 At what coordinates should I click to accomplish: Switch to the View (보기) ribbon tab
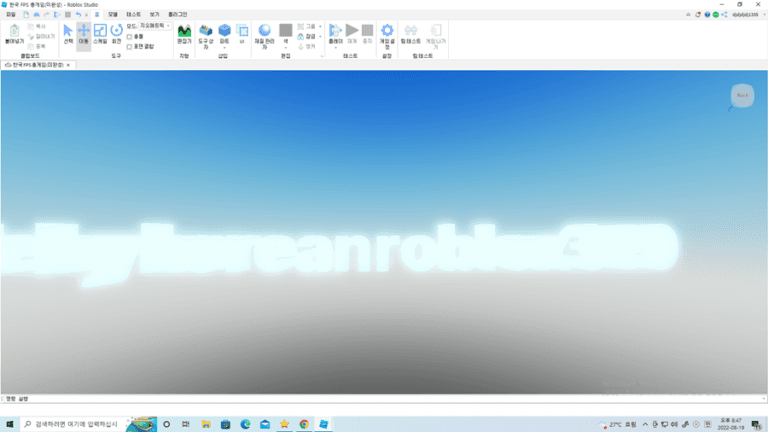[154, 14]
